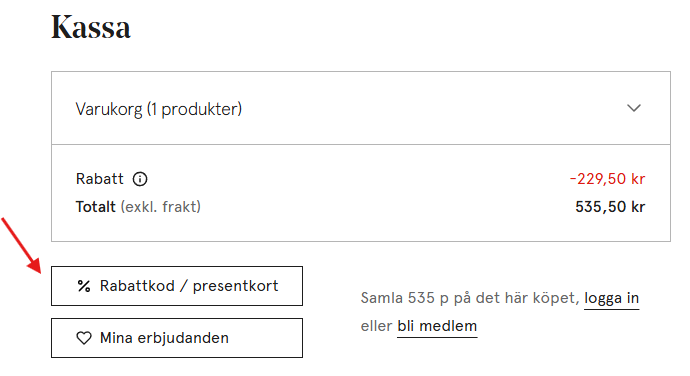This screenshot has height=376, width=690.
Task: Select the 535,50 kr total amount
Action: point(610,207)
